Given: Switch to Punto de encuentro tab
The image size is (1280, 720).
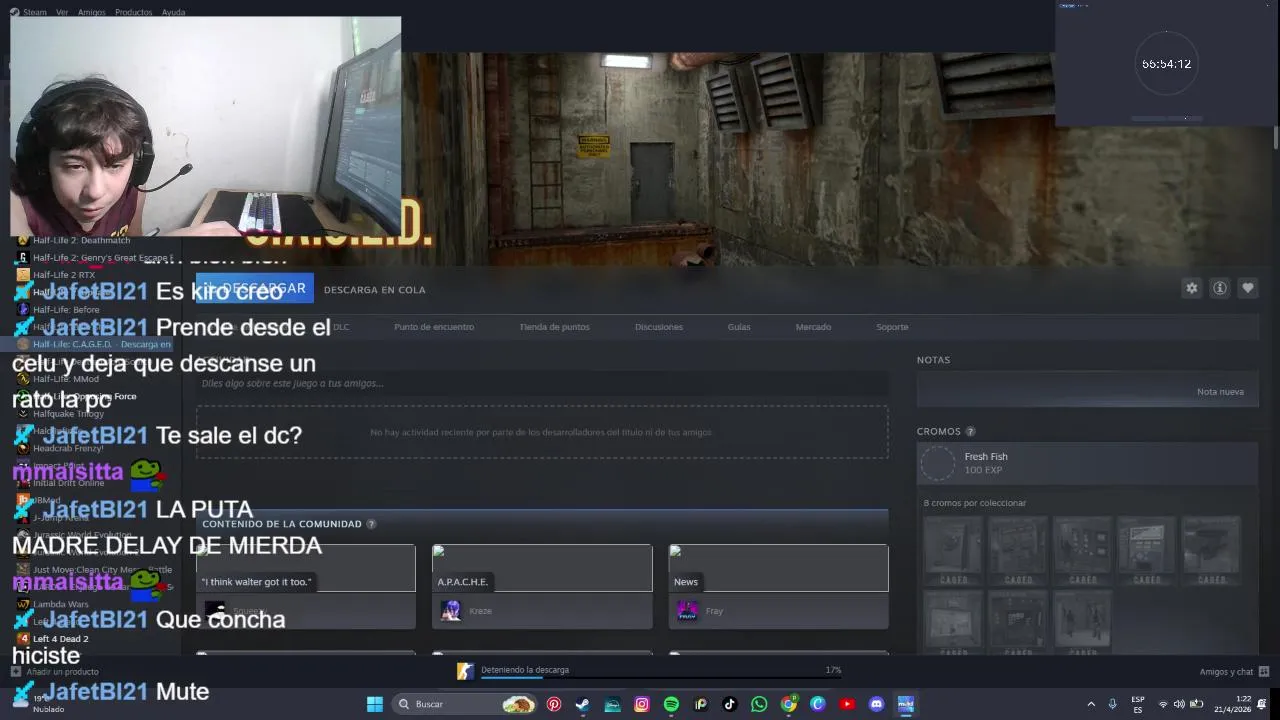Looking at the screenshot, I should click(434, 327).
